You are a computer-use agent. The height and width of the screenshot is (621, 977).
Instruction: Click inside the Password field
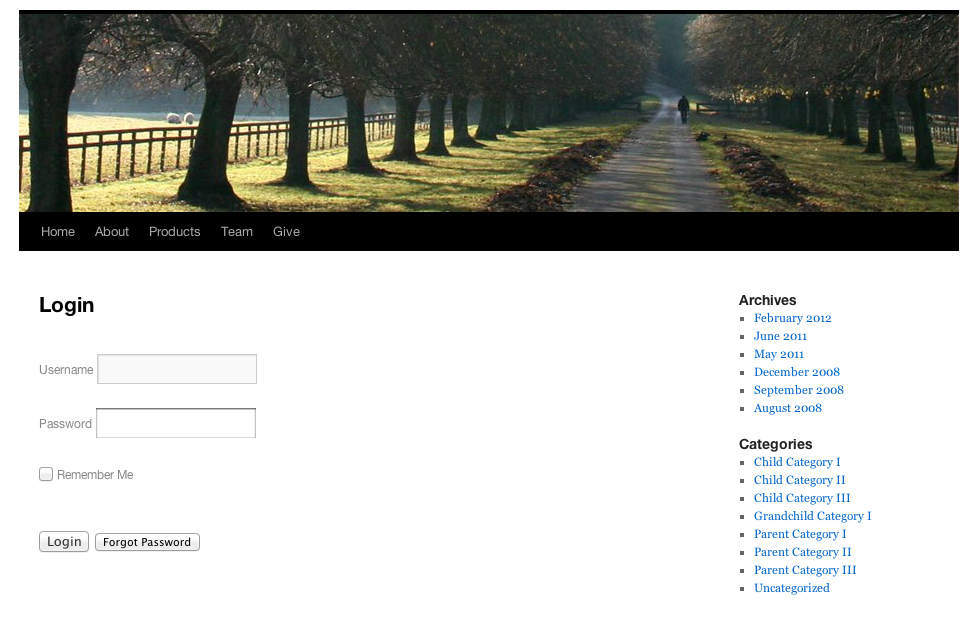coord(175,422)
